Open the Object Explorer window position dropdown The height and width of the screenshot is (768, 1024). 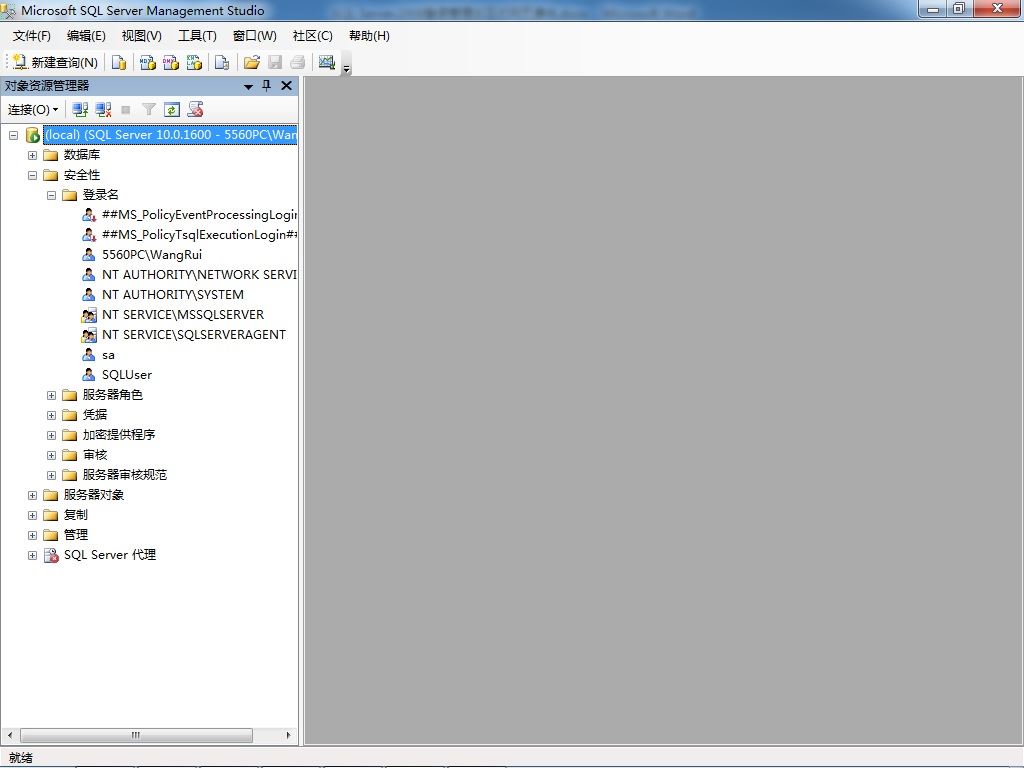coord(248,86)
